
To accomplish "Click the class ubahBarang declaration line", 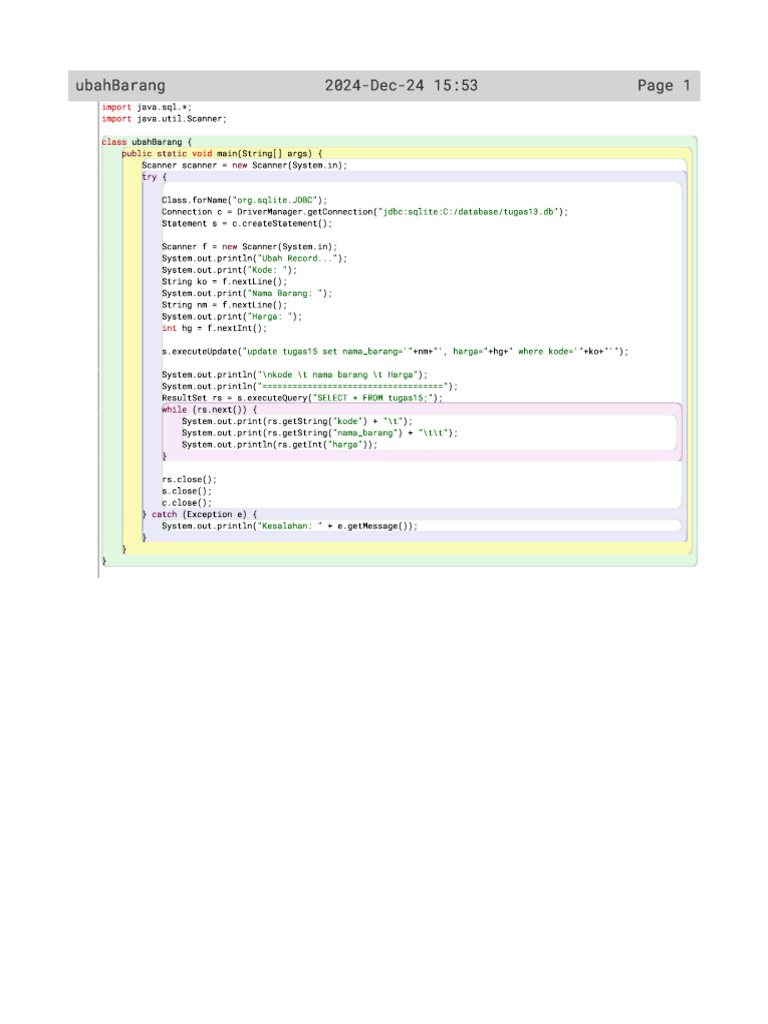I will coord(147,142).
